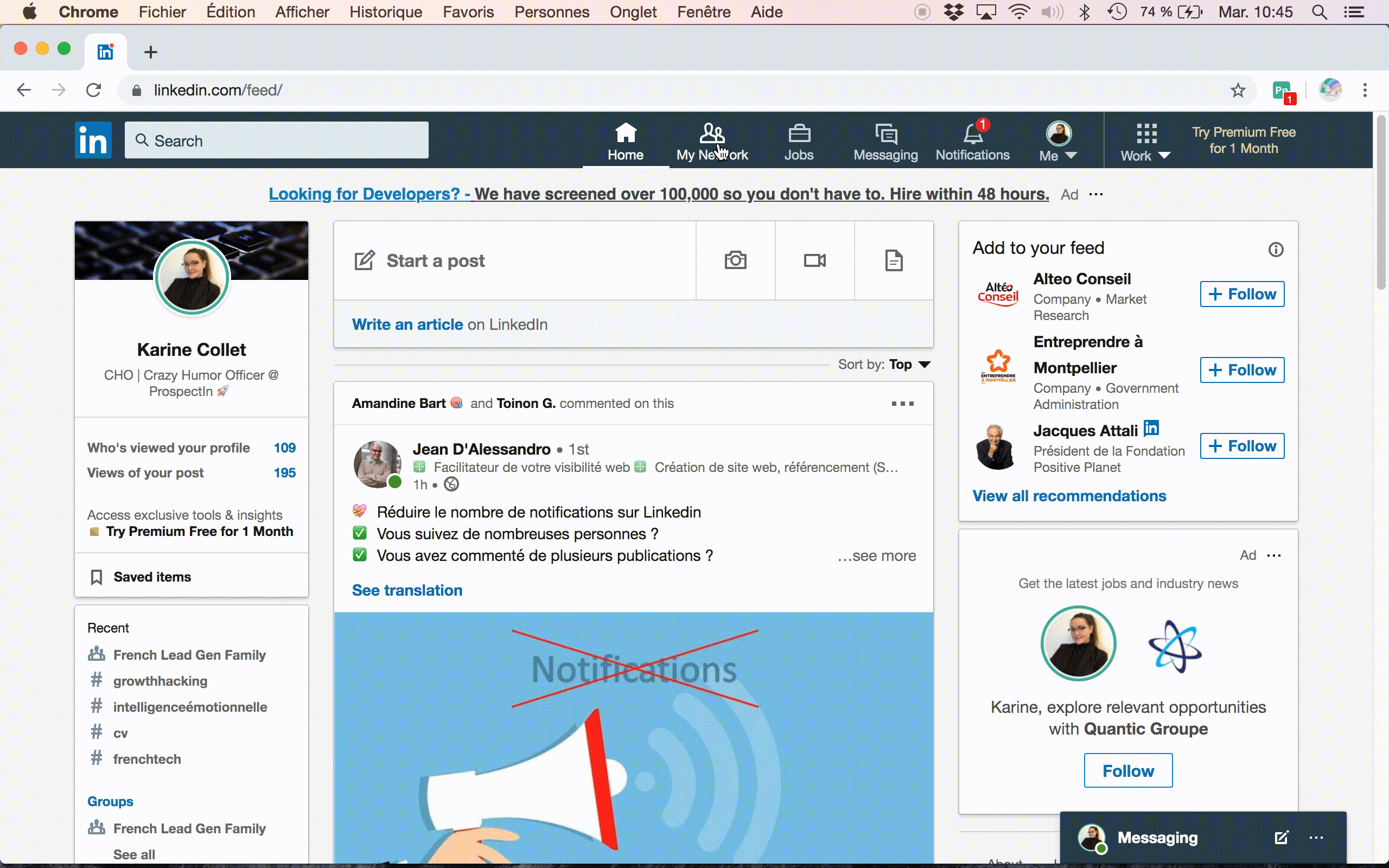
Task: Expand the Me dropdown
Action: tap(1059, 141)
